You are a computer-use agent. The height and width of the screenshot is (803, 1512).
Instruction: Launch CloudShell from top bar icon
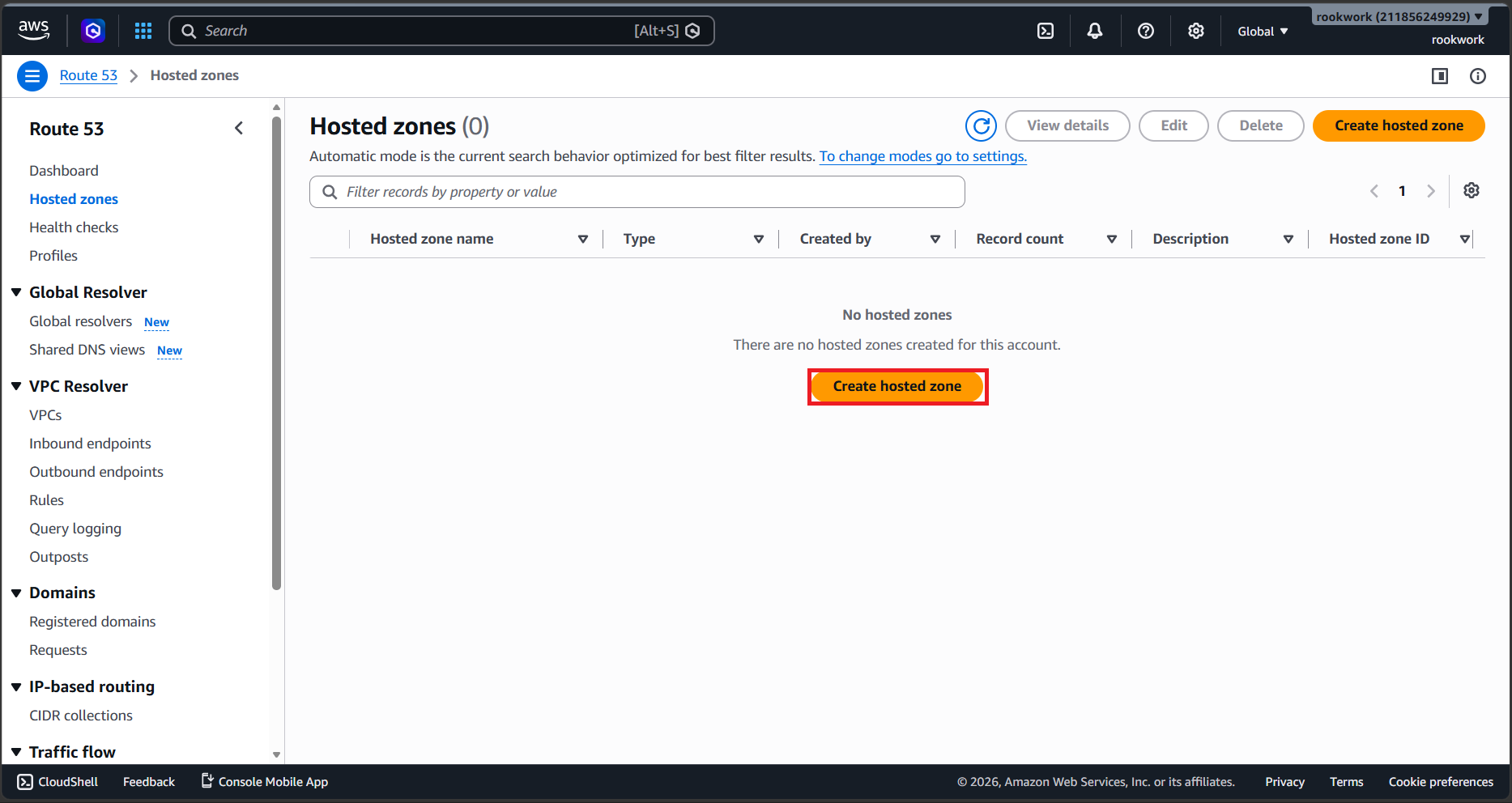point(1046,31)
